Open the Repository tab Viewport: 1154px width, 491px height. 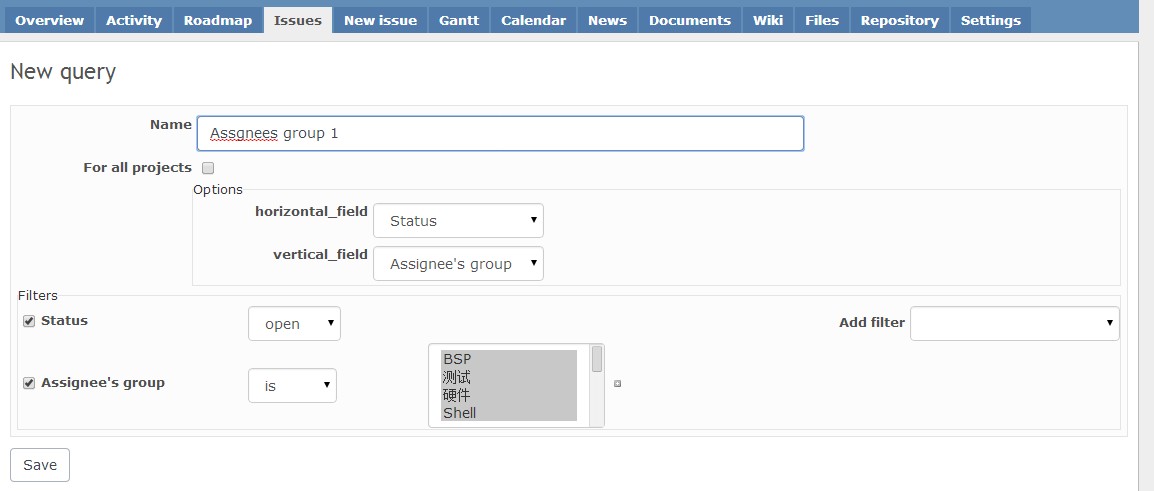(x=899, y=21)
